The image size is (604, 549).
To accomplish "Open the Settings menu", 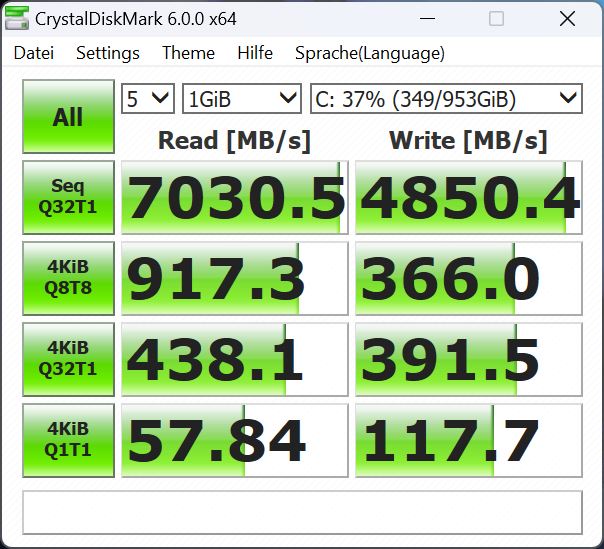I will tap(108, 53).
